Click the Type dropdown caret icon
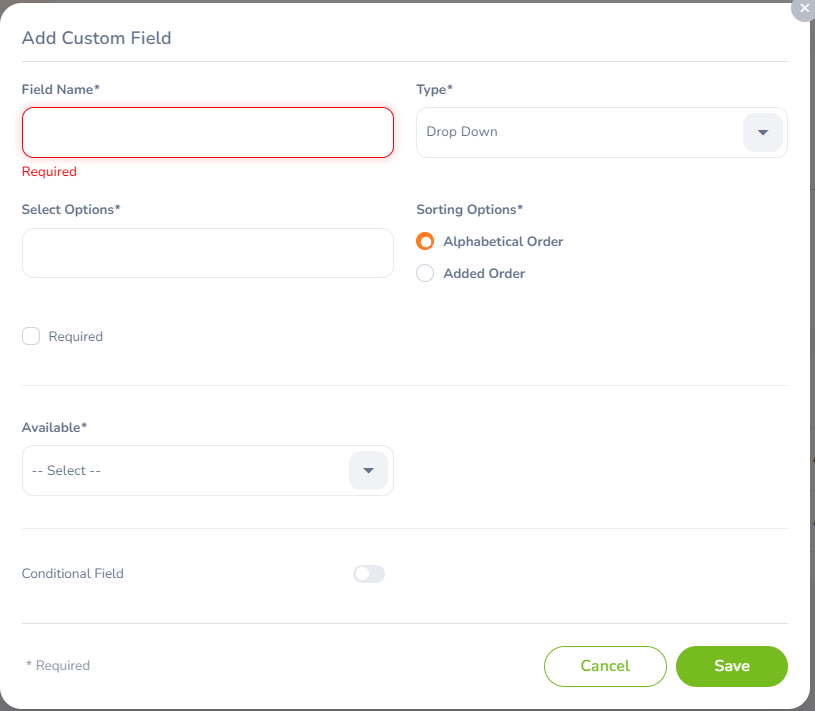The height and width of the screenshot is (711, 815). pos(762,132)
